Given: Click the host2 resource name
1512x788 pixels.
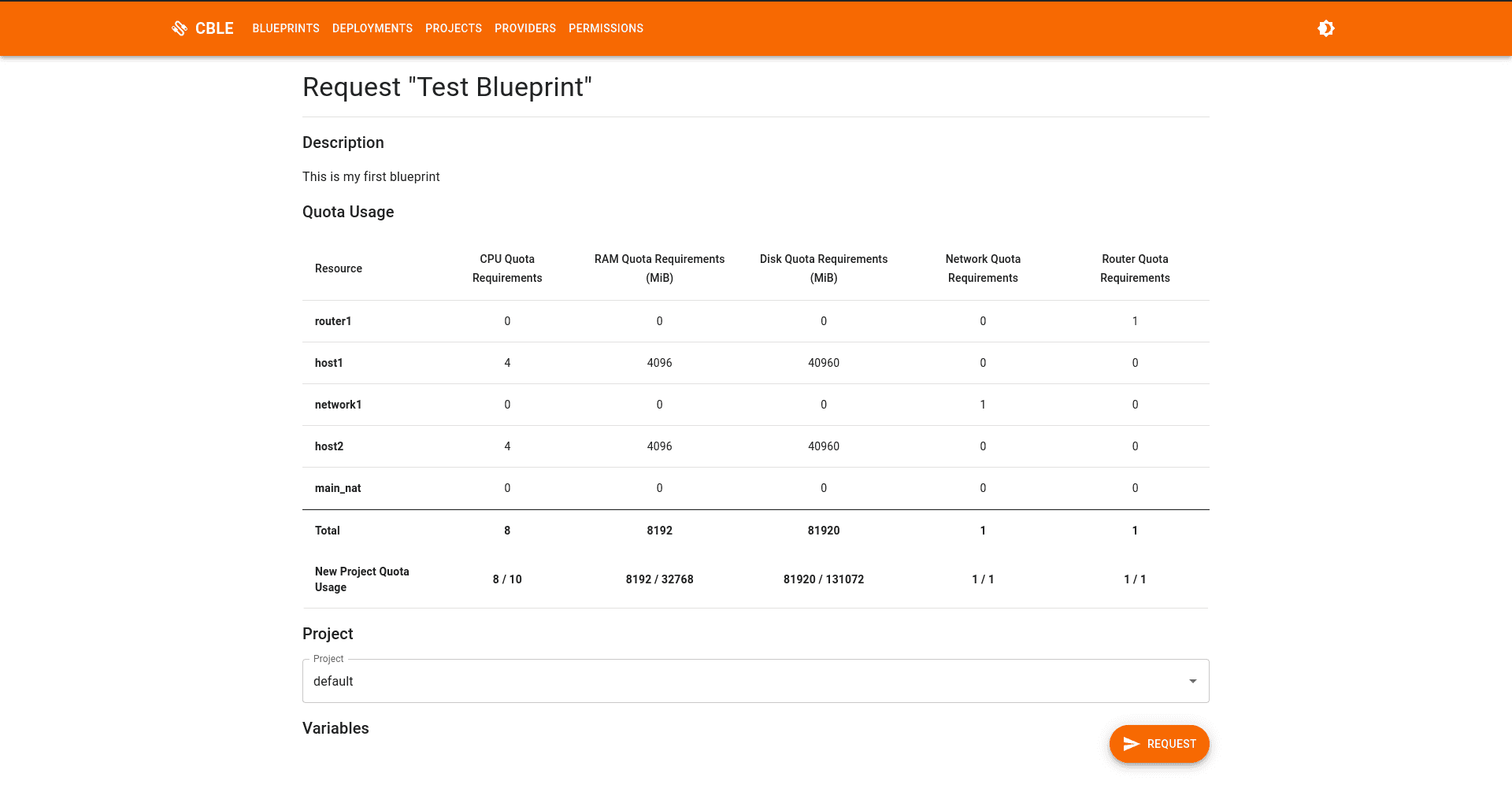Looking at the screenshot, I should point(329,446).
